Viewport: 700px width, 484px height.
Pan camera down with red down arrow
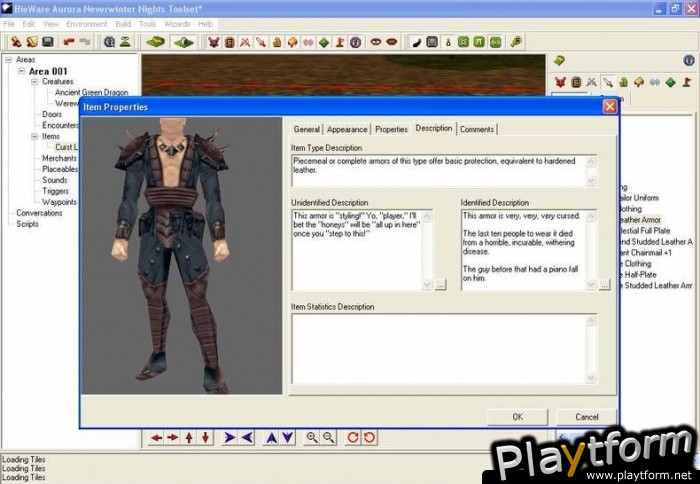[x=205, y=438]
